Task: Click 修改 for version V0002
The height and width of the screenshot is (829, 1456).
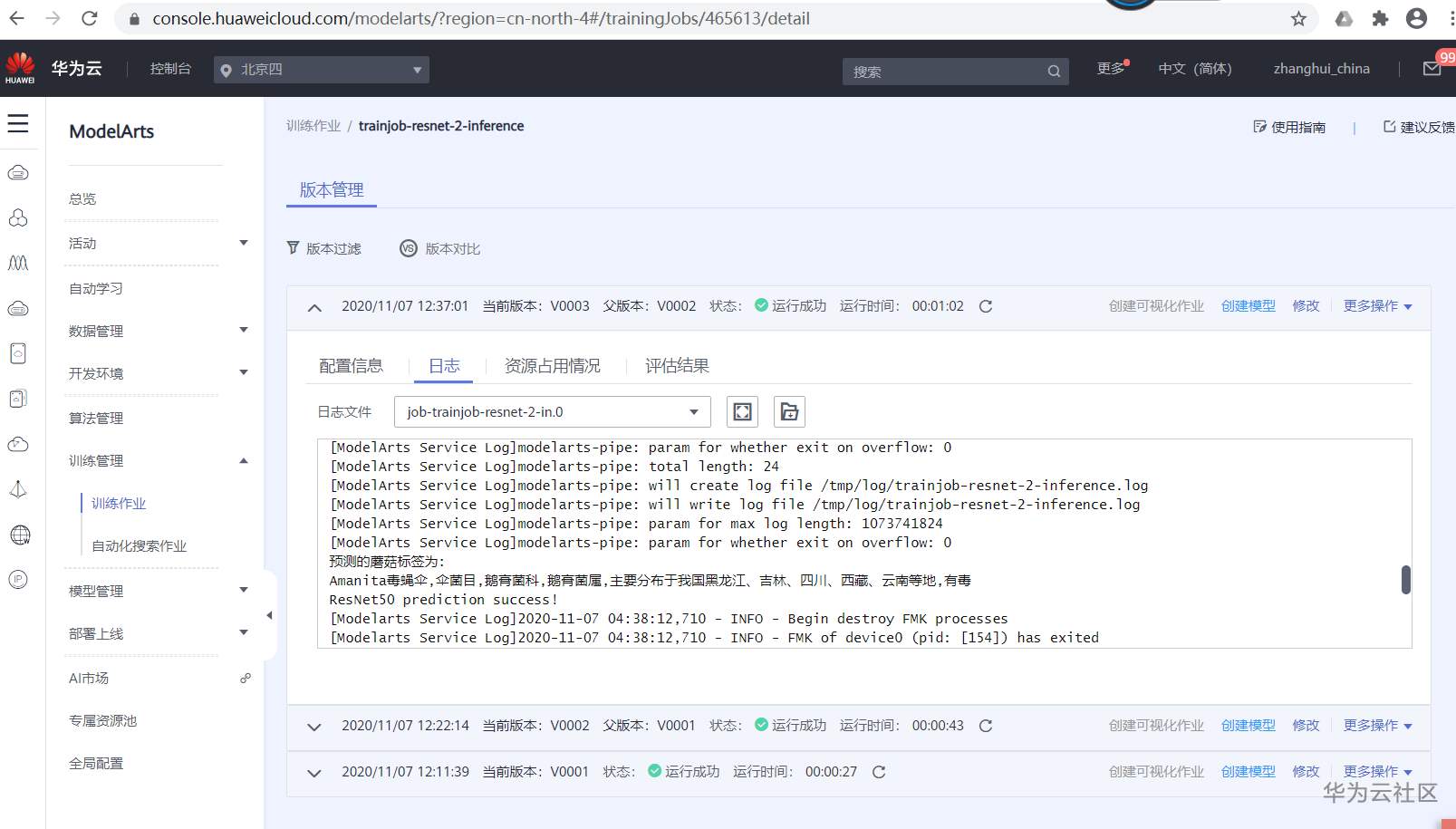Action: pyautogui.click(x=1306, y=726)
